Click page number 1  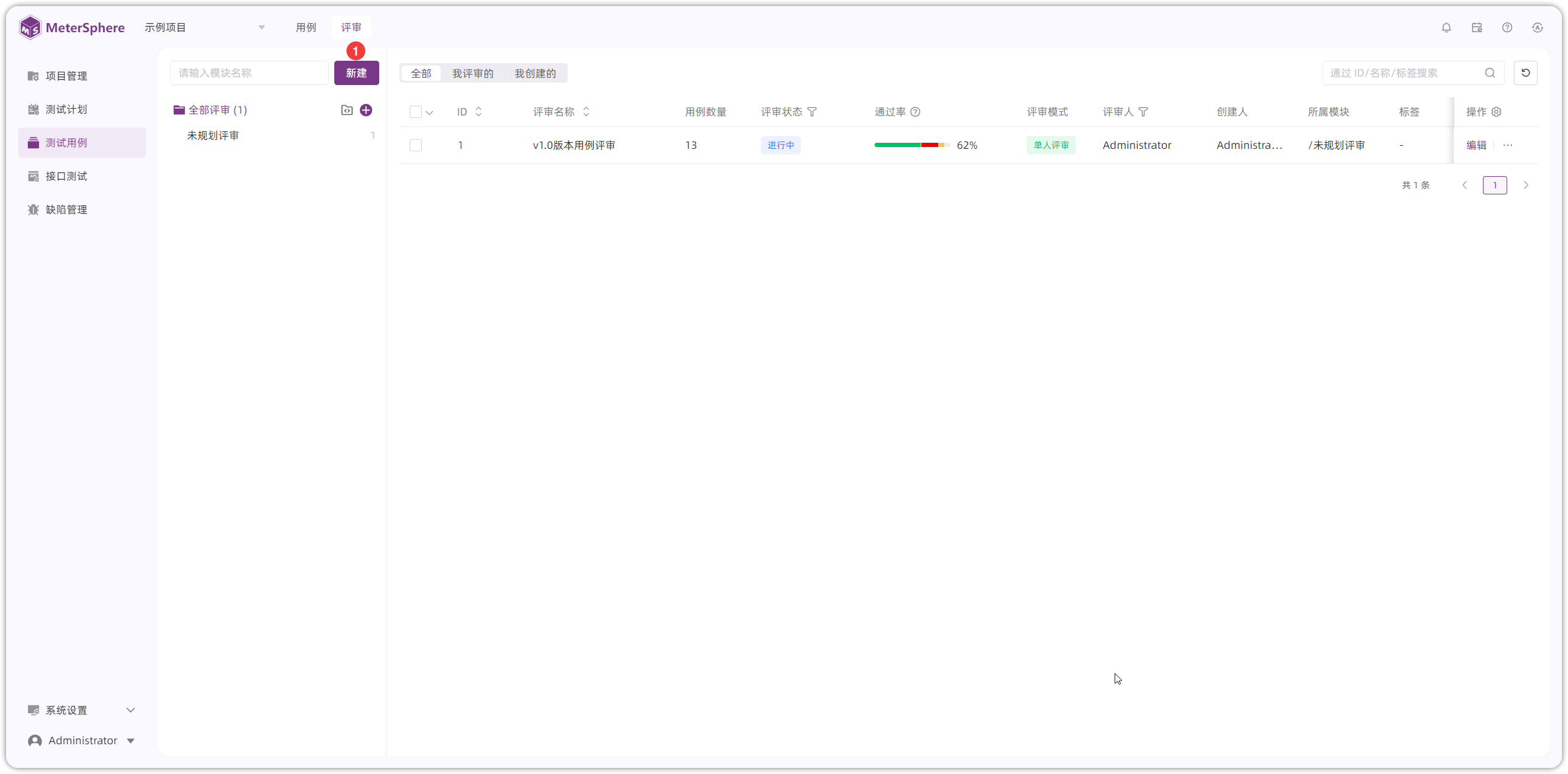coord(1495,185)
